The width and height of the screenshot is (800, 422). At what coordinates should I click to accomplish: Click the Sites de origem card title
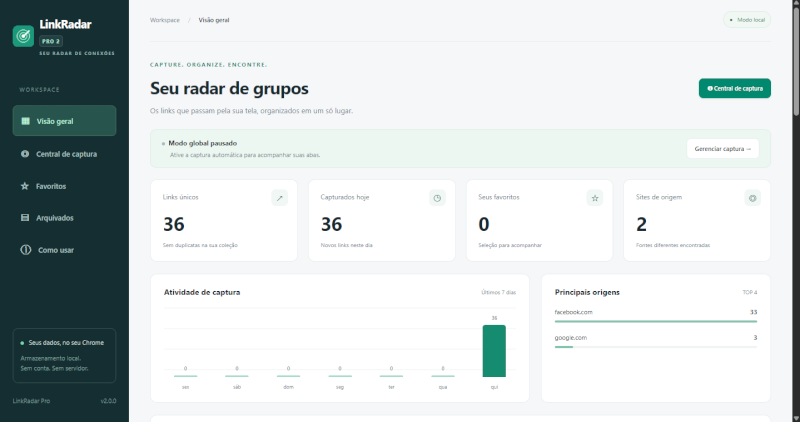659,197
